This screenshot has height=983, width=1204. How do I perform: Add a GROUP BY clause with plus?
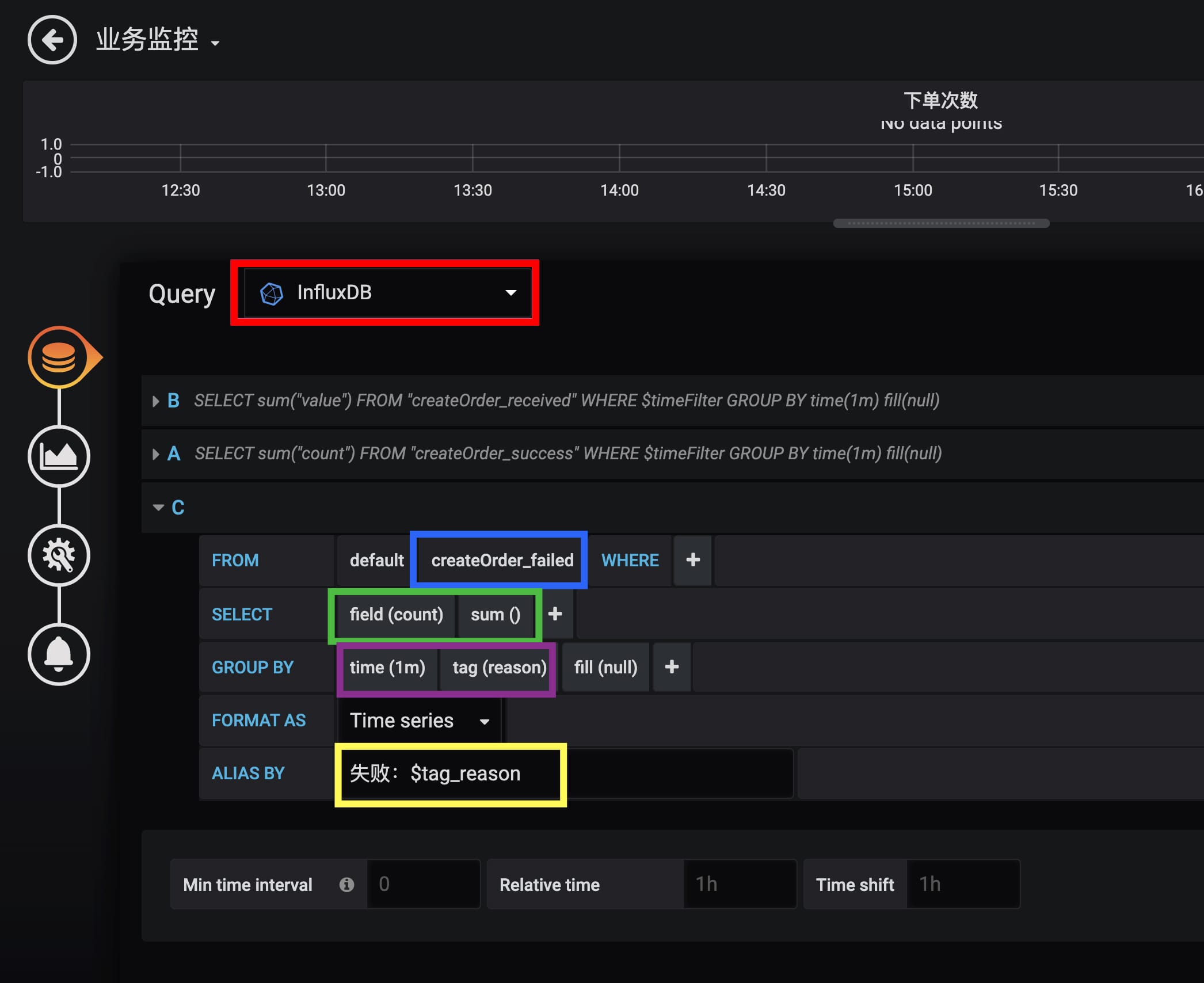(672, 667)
